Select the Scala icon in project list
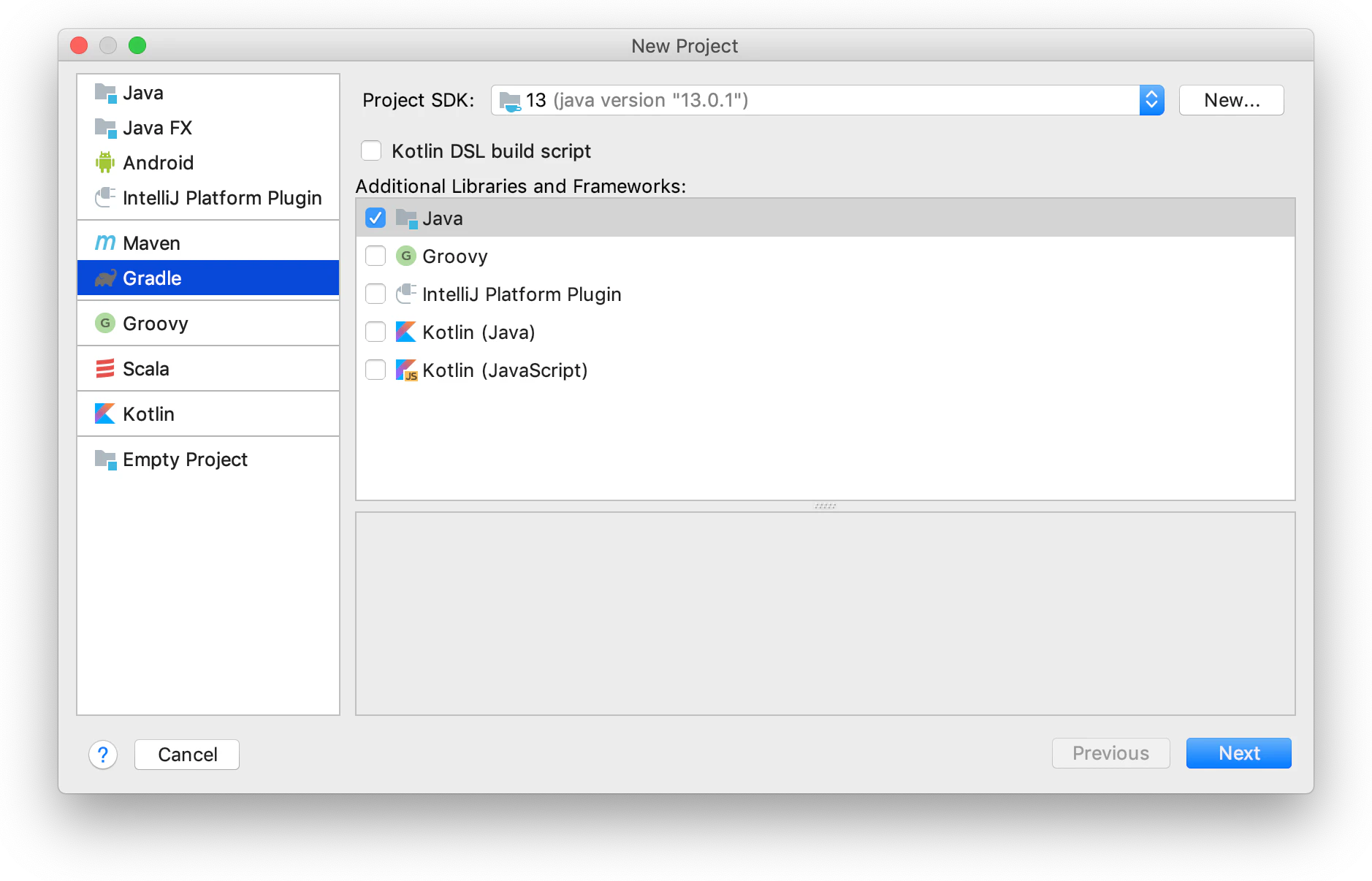This screenshot has height=881, width=1372. coord(105,368)
